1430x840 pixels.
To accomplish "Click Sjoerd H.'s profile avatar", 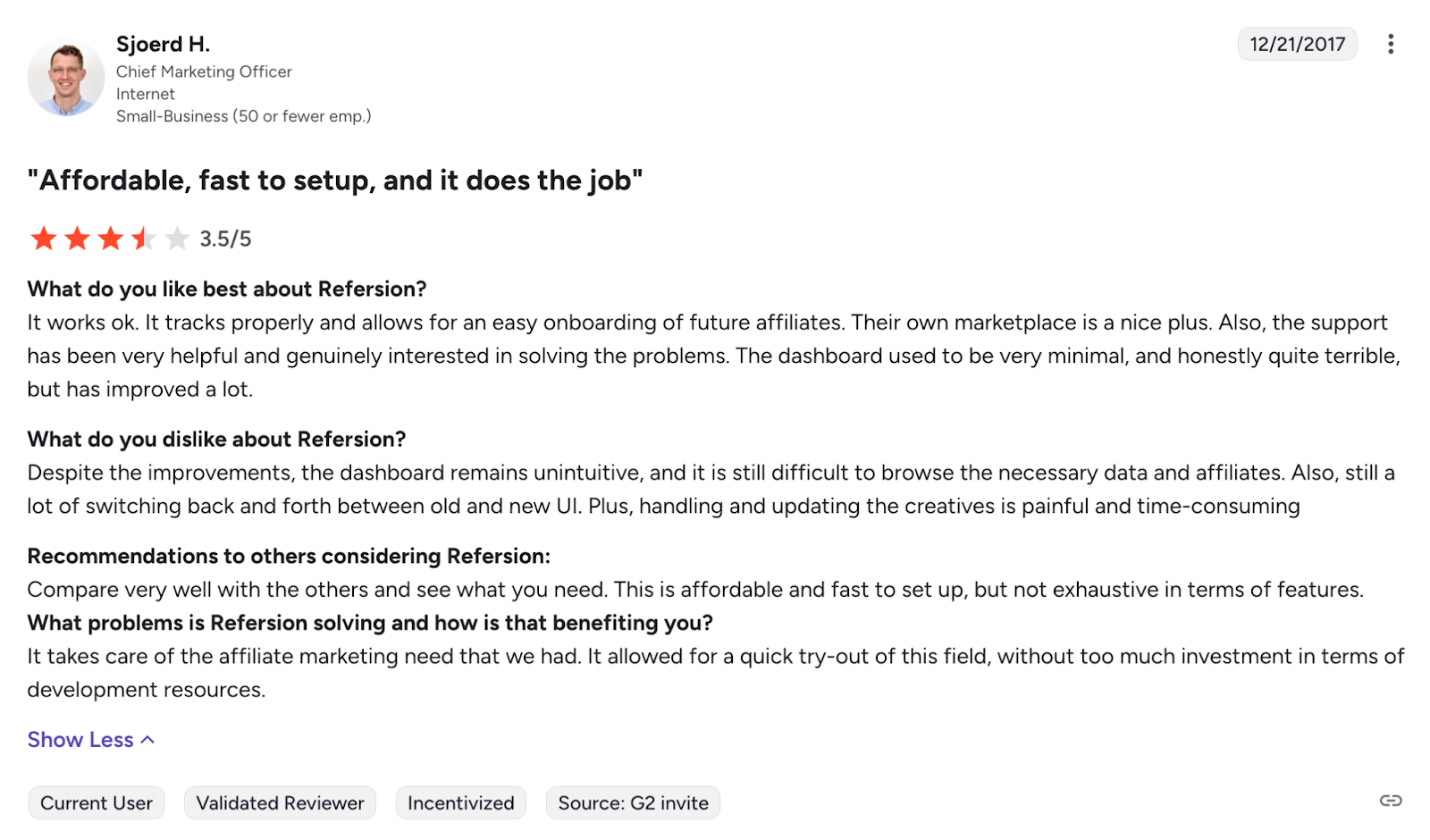I will [x=66, y=79].
